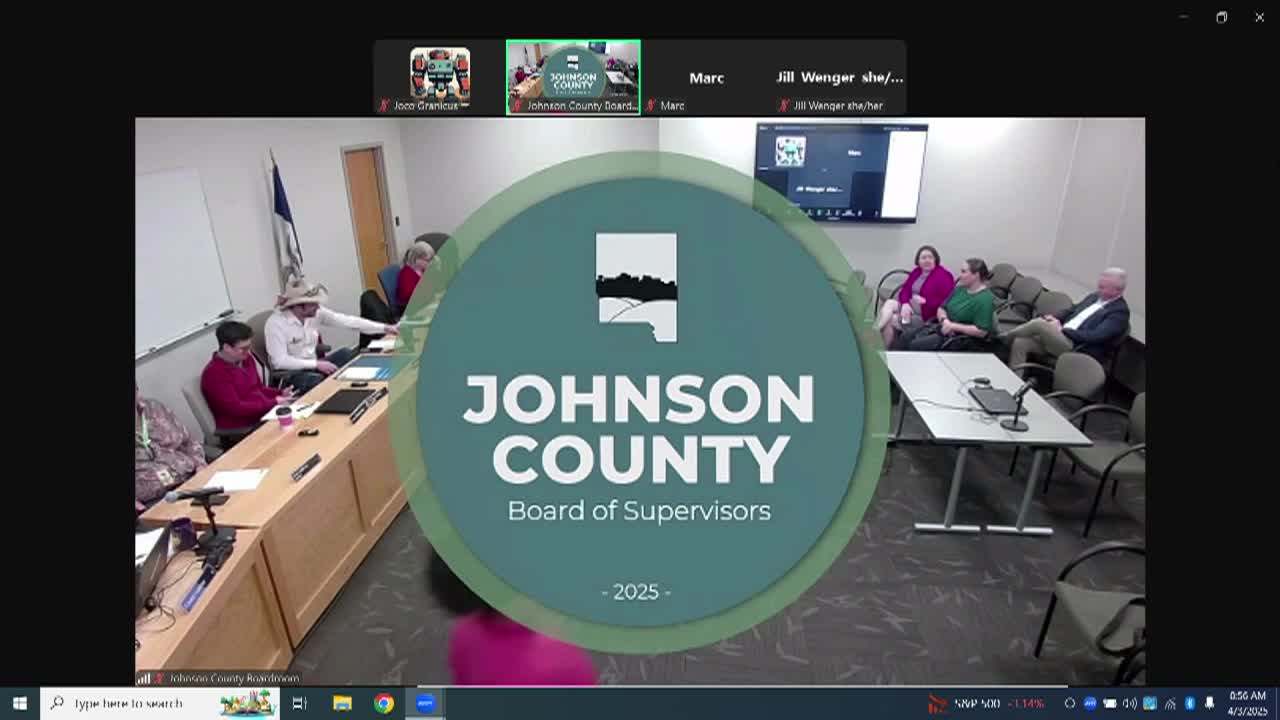Click the search box landscape illustration
1280x720 pixels.
click(246, 703)
